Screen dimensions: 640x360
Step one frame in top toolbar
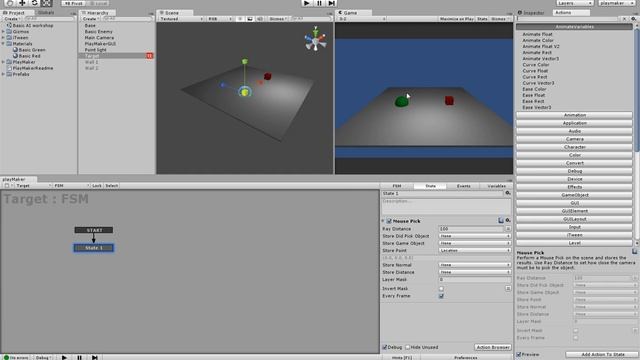pyautogui.click(x=331, y=3)
